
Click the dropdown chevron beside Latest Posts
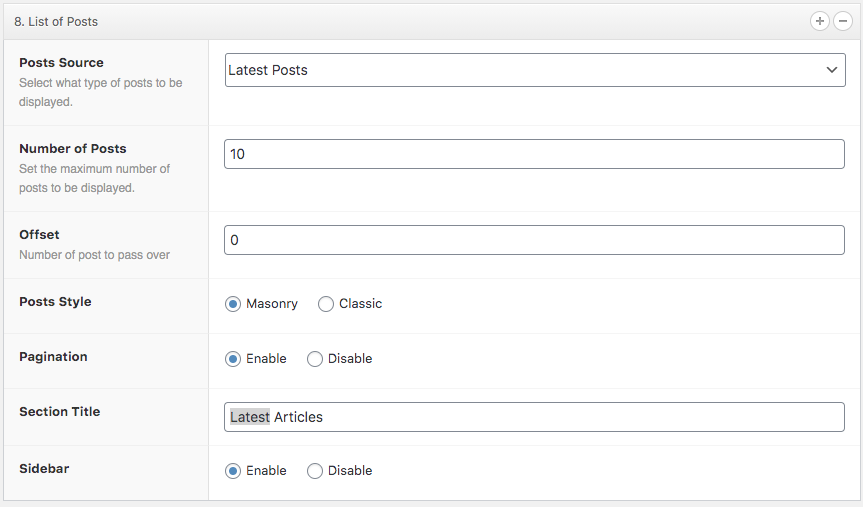[832, 70]
